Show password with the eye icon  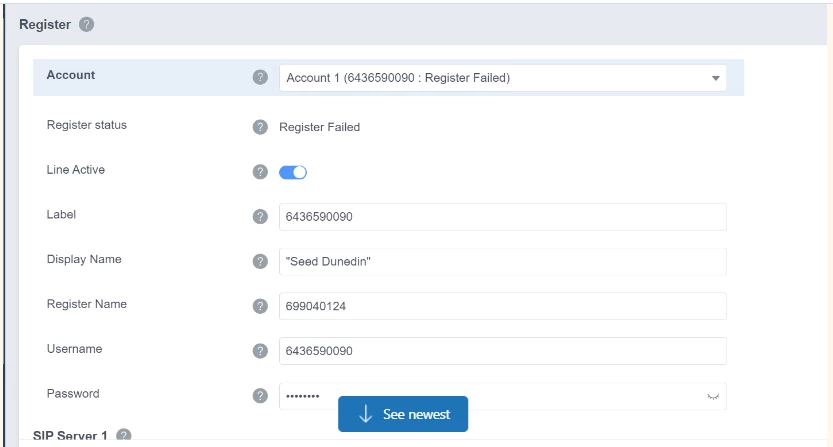tap(713, 397)
